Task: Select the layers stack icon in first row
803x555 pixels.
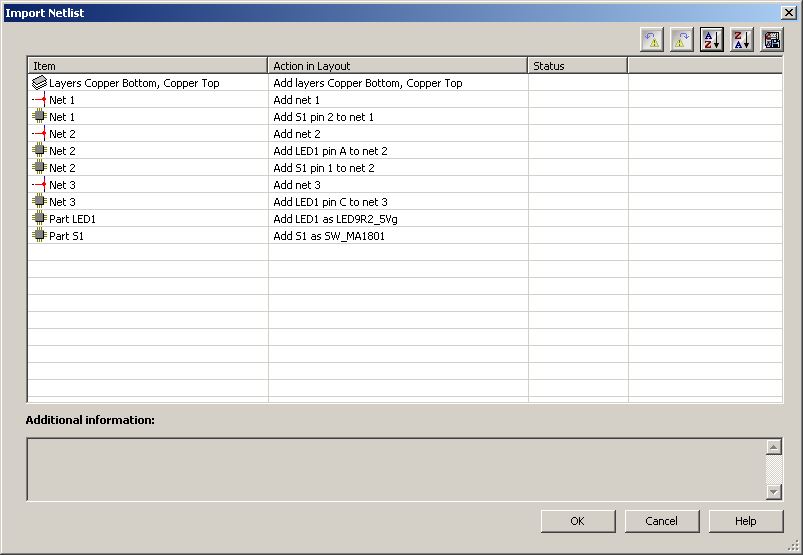Action: tap(39, 82)
